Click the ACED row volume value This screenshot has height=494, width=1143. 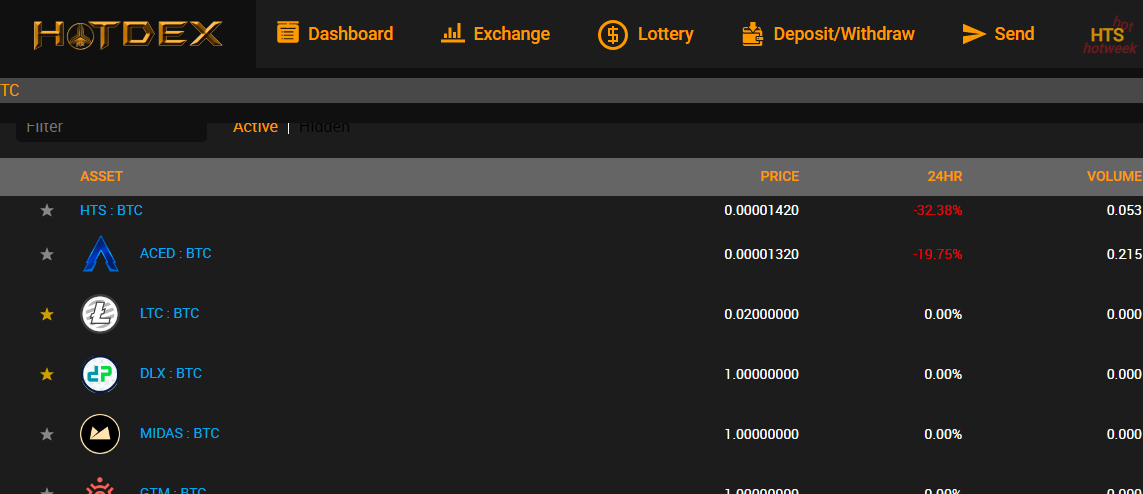click(x=1123, y=254)
